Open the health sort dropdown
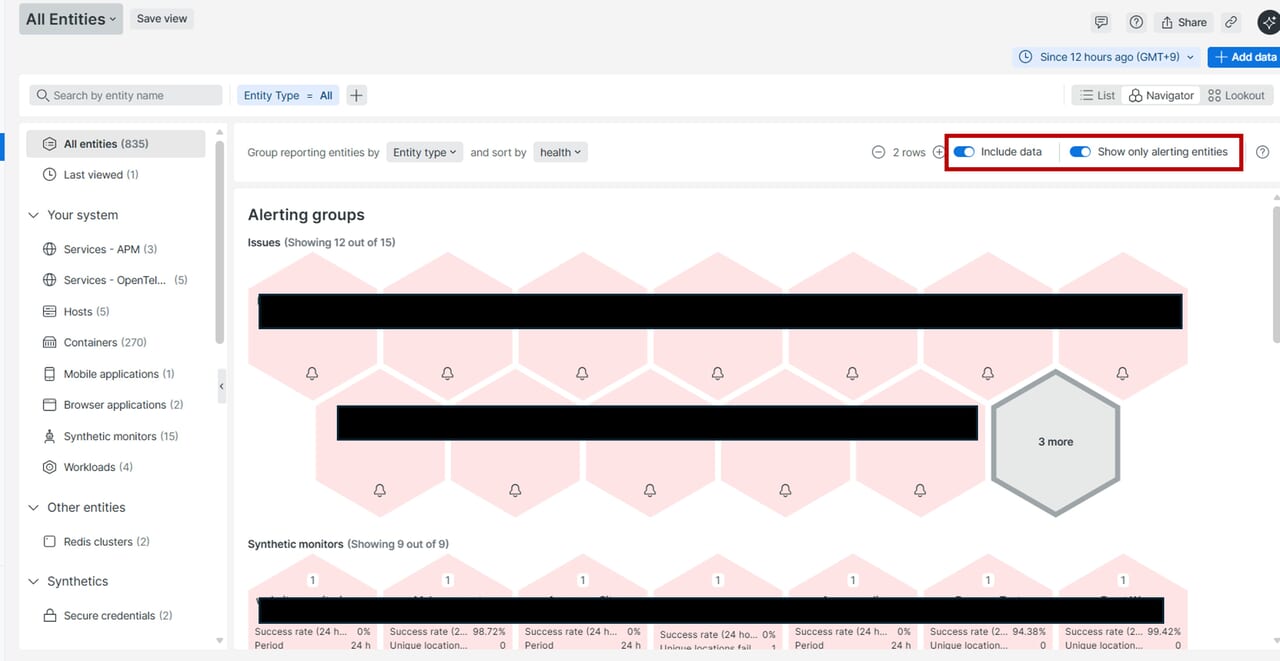The image size is (1280, 661). 560,152
